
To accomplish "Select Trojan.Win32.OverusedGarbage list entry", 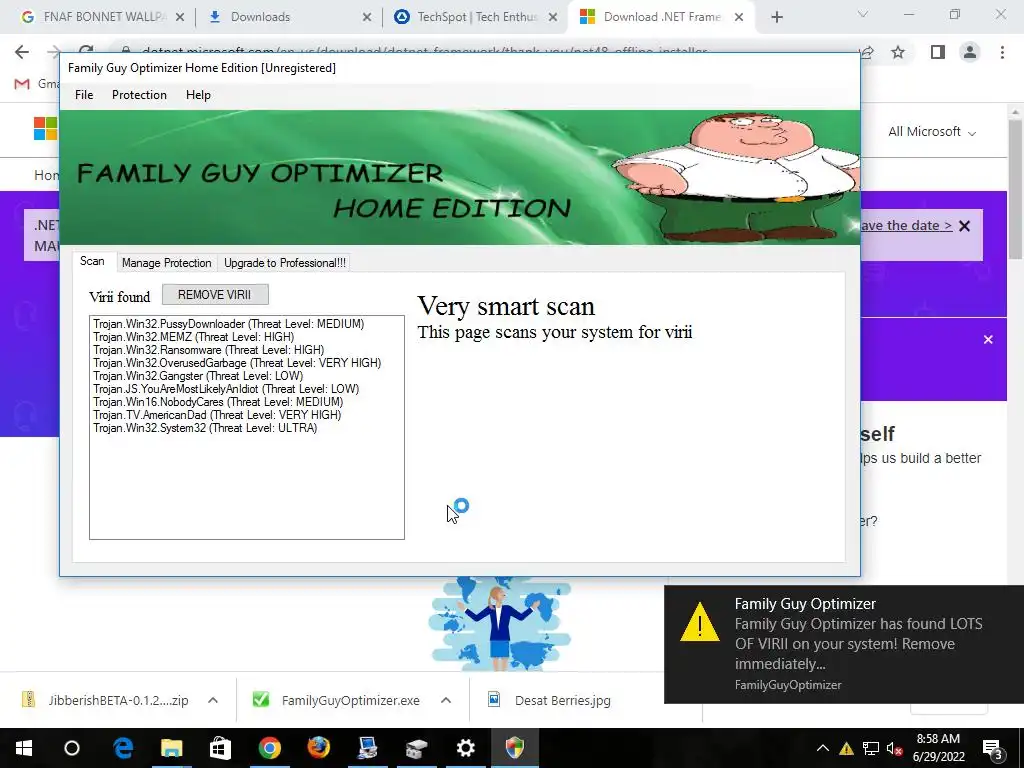I will pos(237,363).
